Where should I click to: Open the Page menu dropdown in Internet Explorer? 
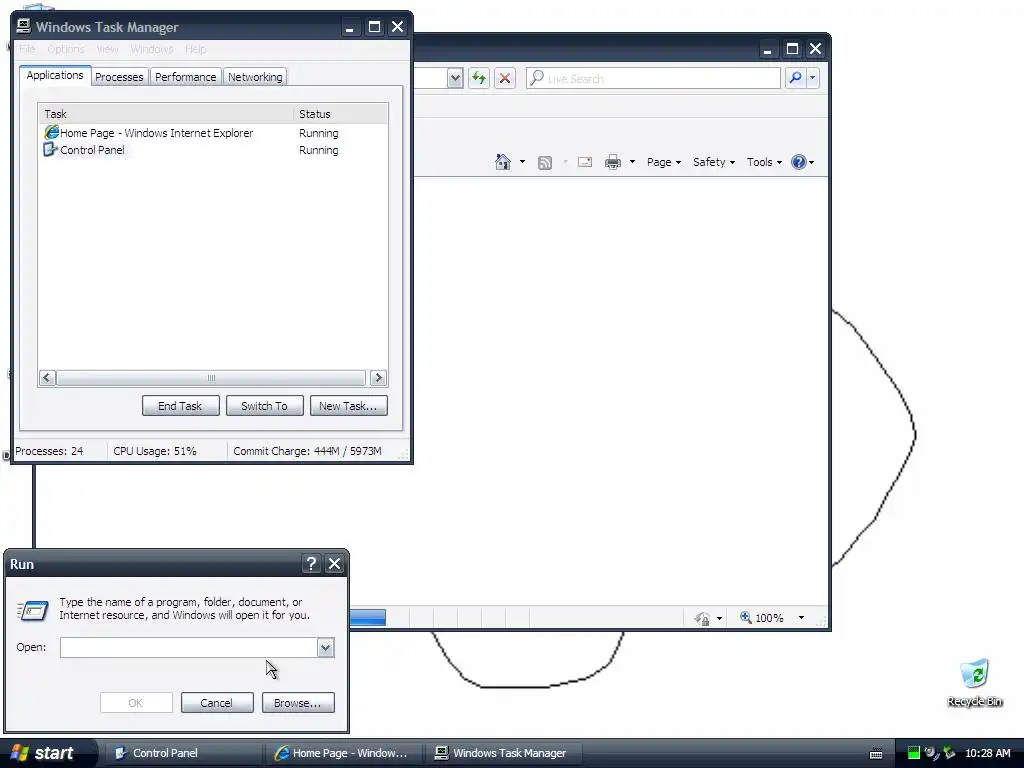coord(664,162)
